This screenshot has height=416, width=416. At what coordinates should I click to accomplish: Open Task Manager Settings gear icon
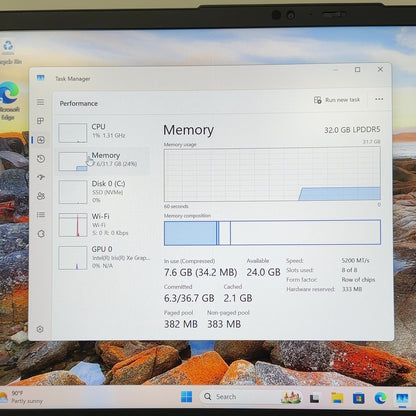[40, 329]
